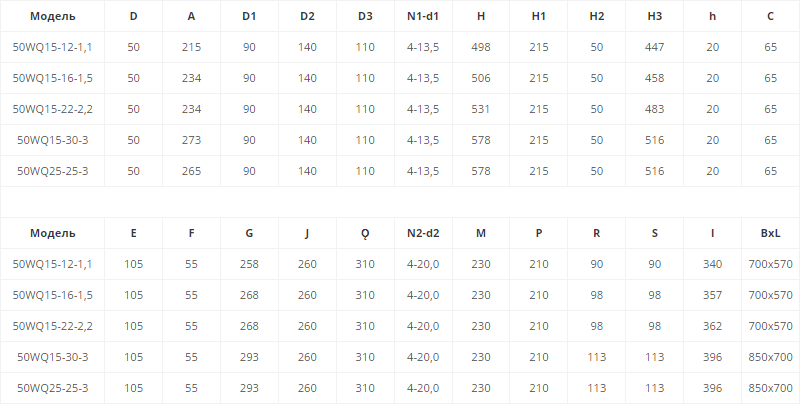The width and height of the screenshot is (800, 405).
Task: Click the Q column header in bottom table
Action: tap(365, 233)
